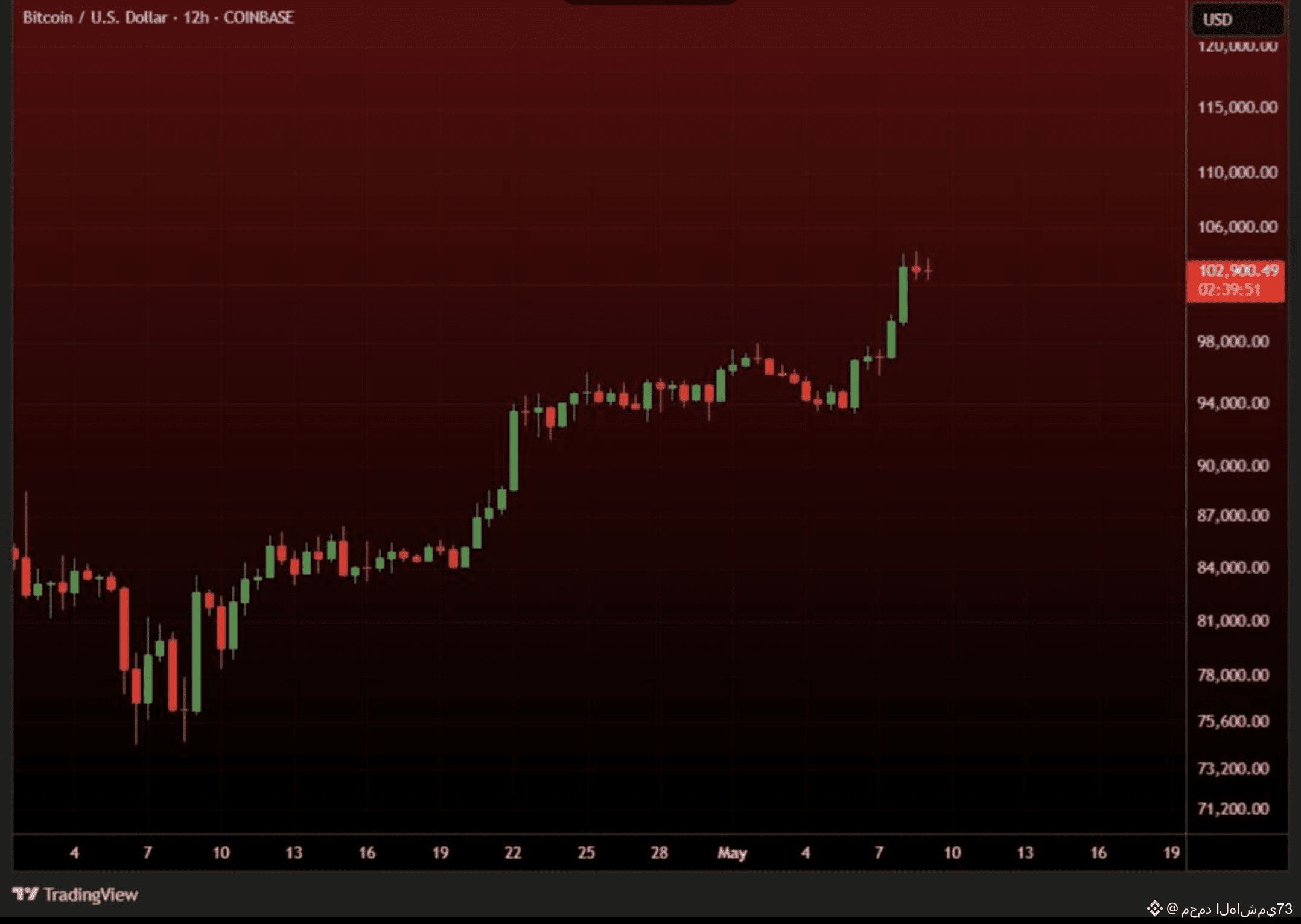Click the Binance watermark username text
Viewport: 1301px width, 924px height.
[x=1229, y=909]
